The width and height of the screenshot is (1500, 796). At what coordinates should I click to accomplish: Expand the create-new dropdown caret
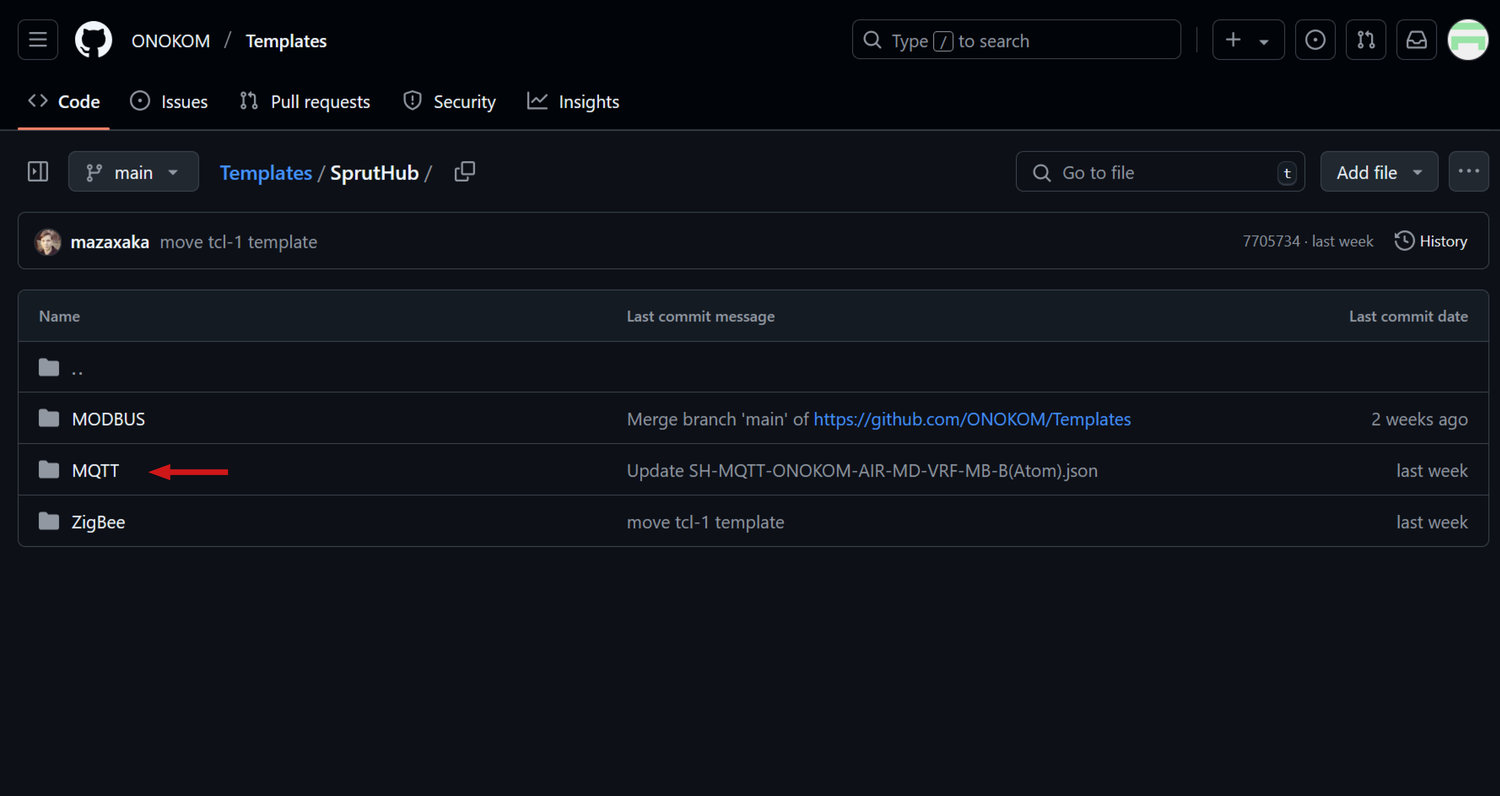(1265, 41)
